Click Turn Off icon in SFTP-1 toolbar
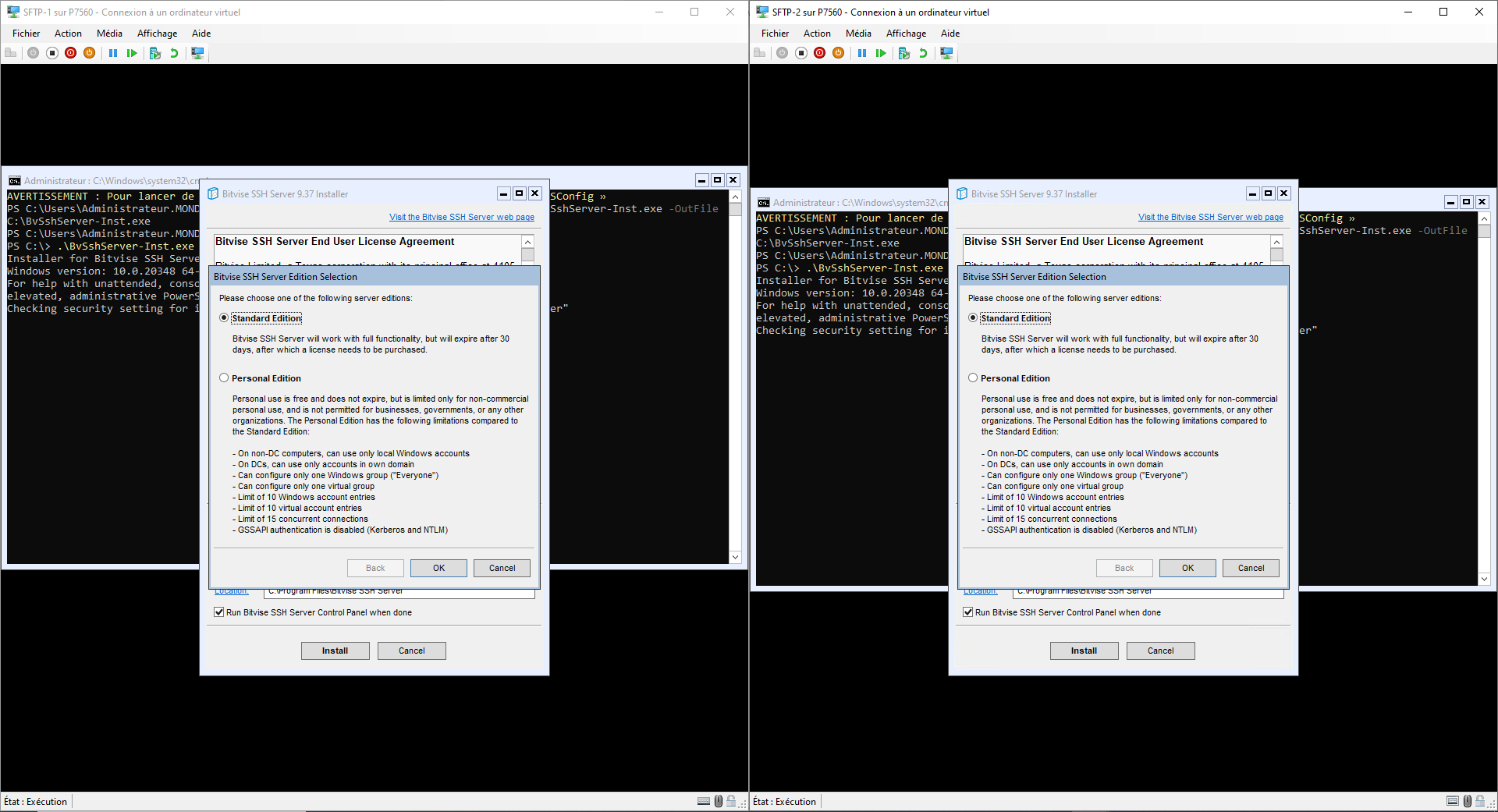The height and width of the screenshot is (812, 1498). point(52,53)
